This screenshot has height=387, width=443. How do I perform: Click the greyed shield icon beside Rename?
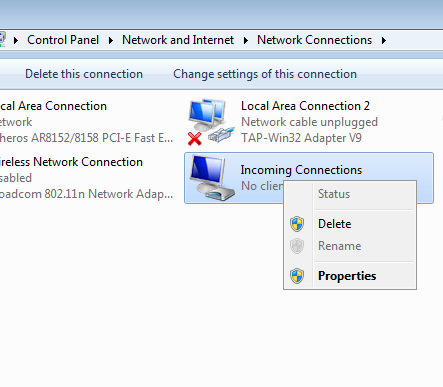pos(297,246)
